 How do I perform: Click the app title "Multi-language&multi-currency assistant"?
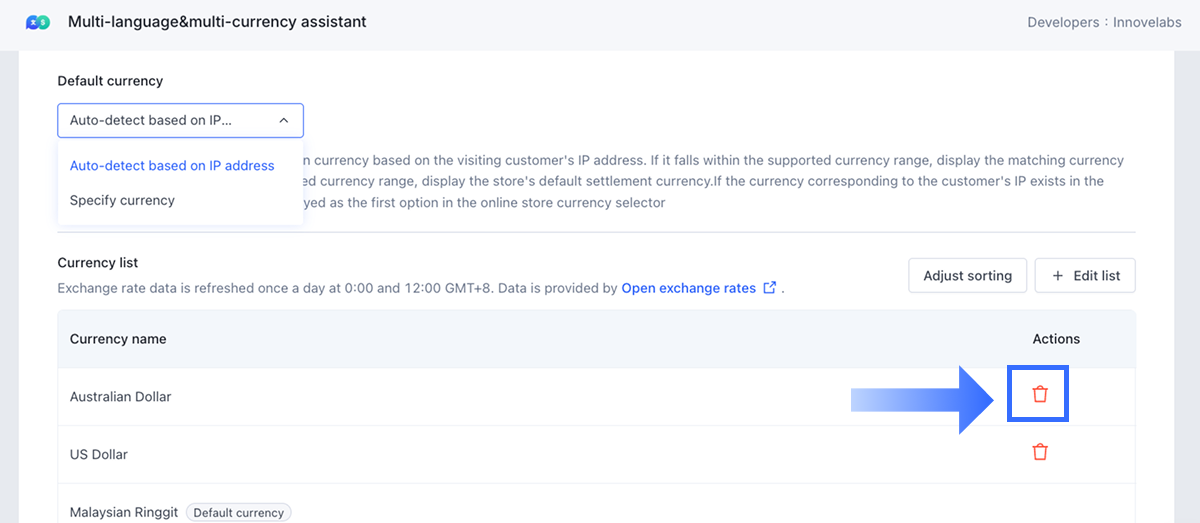217,22
